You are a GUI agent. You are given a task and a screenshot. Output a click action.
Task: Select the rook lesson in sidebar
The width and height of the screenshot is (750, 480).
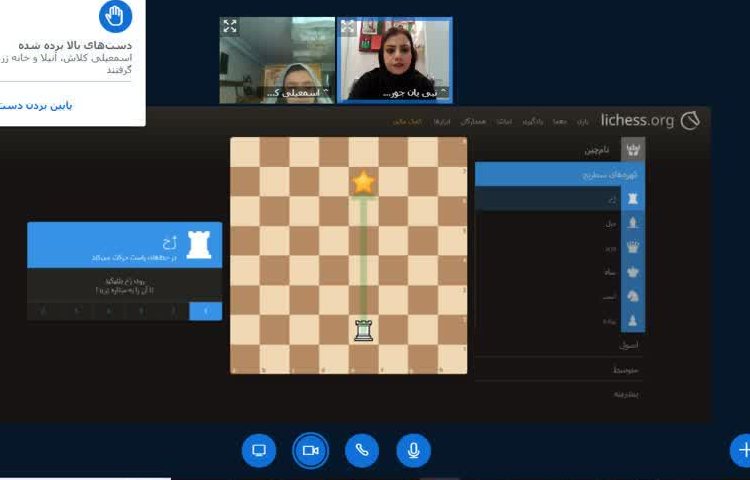[632, 198]
